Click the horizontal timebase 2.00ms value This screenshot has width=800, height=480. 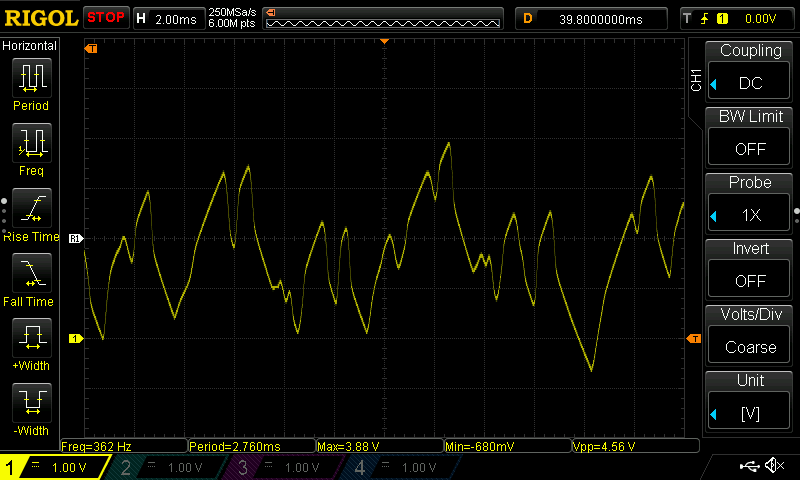click(176, 19)
